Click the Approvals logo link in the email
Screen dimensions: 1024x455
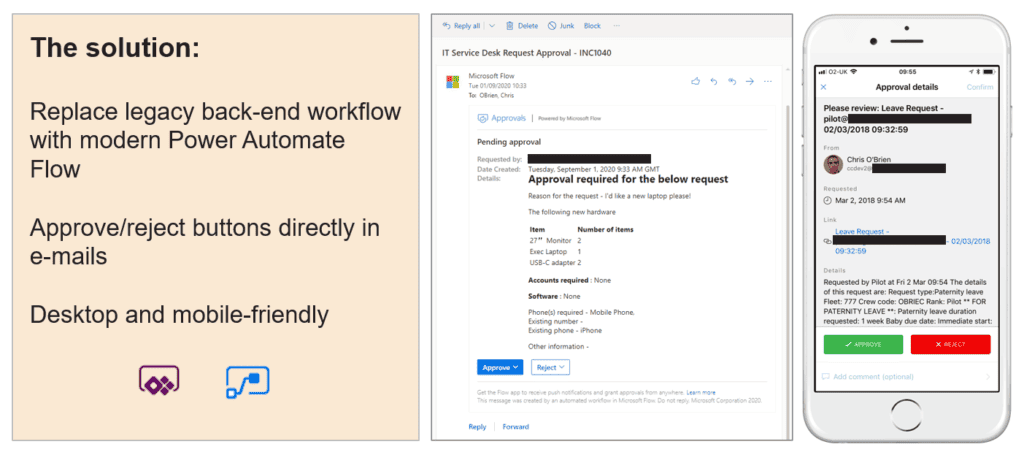pos(502,119)
